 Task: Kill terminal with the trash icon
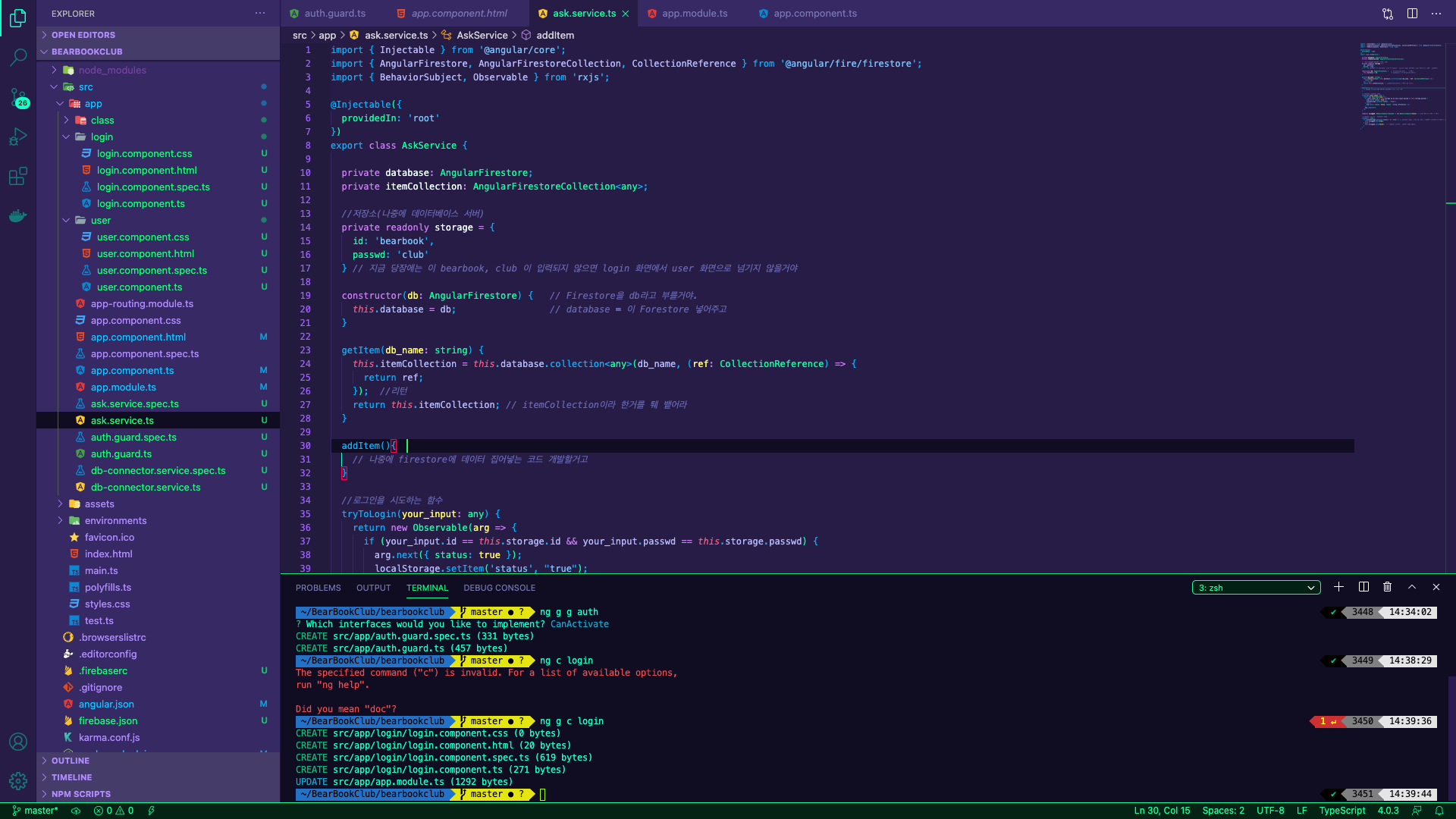coord(1387,587)
